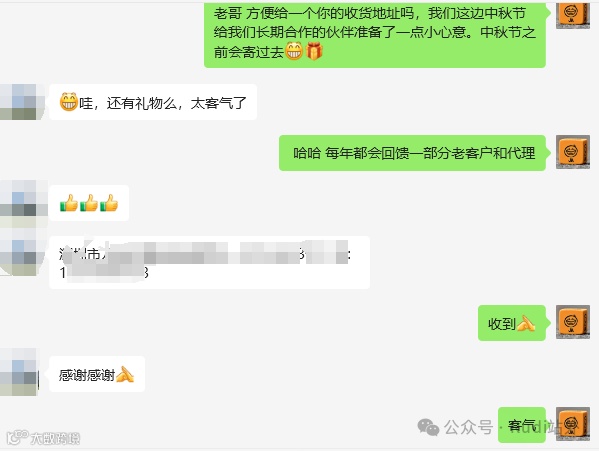The image size is (599, 451).
Task: Click the 客气 message bubble
Action: click(x=521, y=425)
